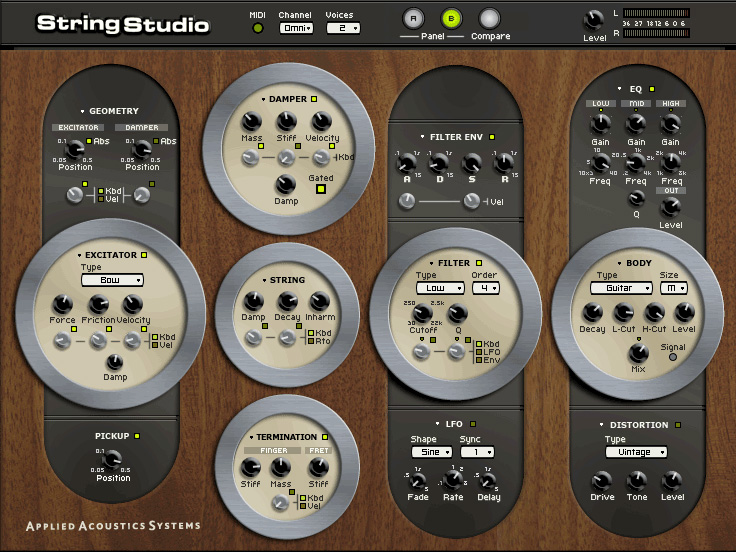Screen dimensions: 736x552
Task: Toggle the Termination module on/off LED
Action: pyautogui.click(x=324, y=437)
